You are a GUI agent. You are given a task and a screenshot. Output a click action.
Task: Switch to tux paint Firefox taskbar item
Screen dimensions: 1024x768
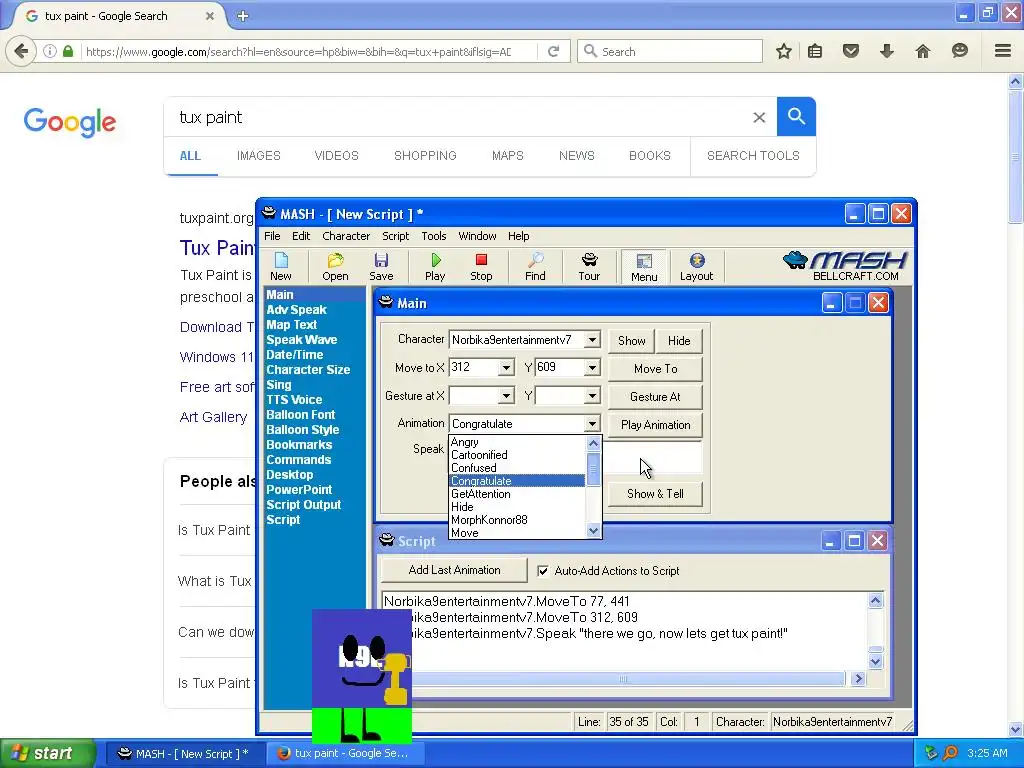point(345,754)
